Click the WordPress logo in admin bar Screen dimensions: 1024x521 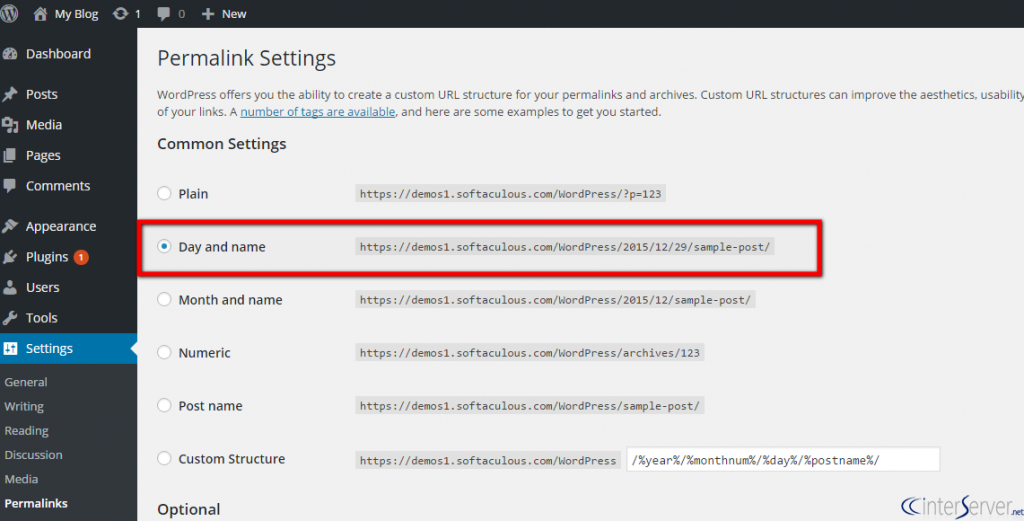tap(9, 14)
